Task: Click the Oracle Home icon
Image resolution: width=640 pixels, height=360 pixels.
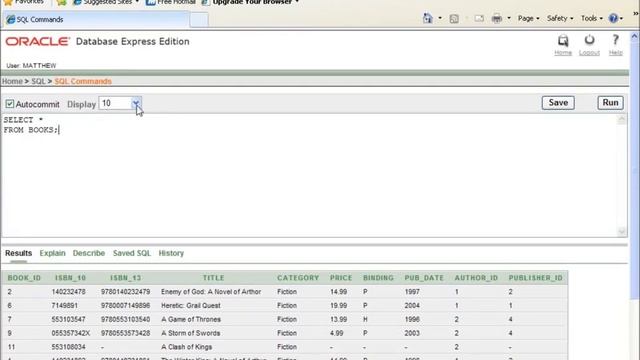Action: pos(563,40)
